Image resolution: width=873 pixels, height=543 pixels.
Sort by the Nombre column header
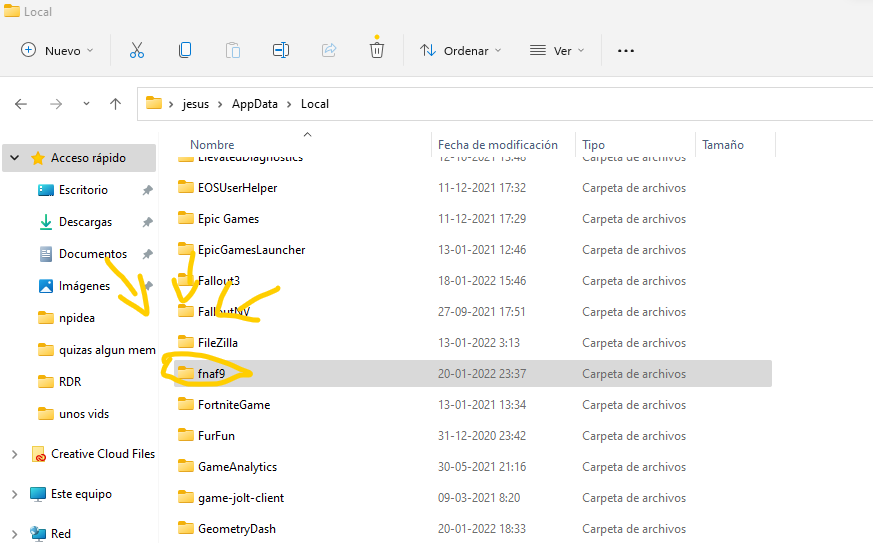point(212,145)
